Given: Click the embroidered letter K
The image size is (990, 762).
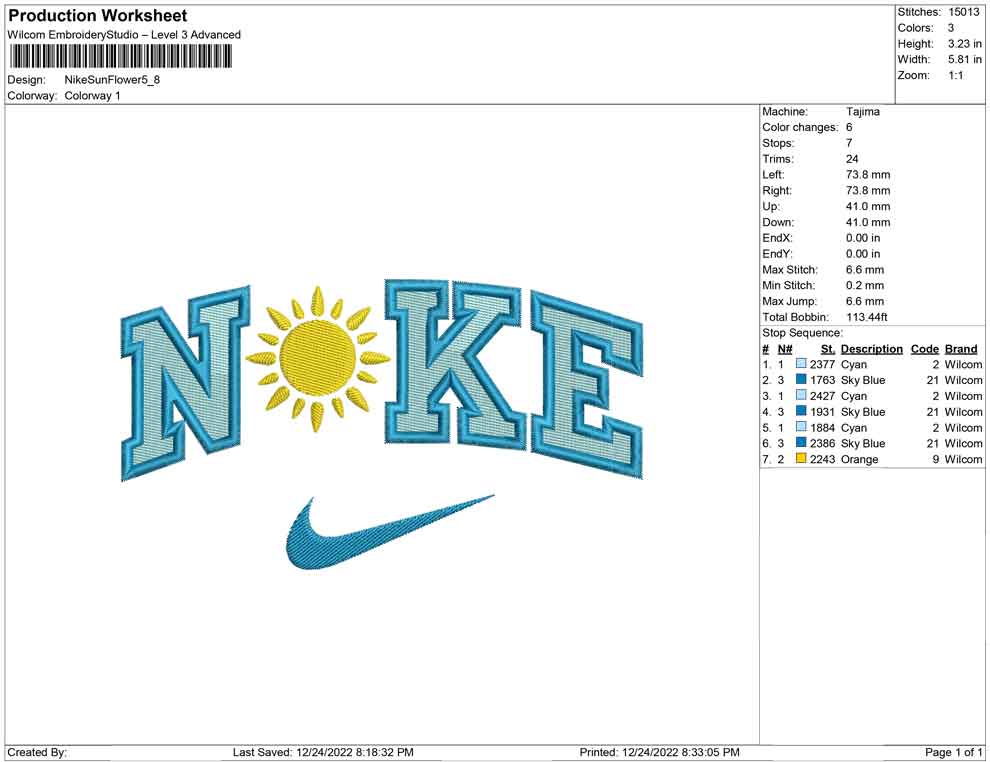Looking at the screenshot, I should pos(455,363).
